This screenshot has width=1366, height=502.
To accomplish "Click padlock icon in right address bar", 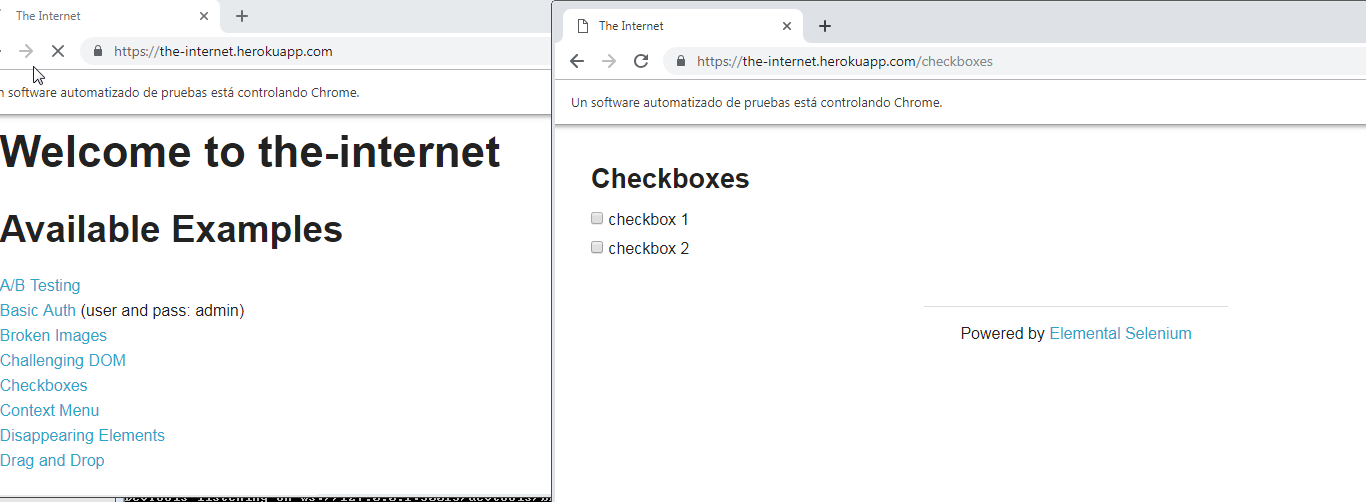I will [681, 61].
